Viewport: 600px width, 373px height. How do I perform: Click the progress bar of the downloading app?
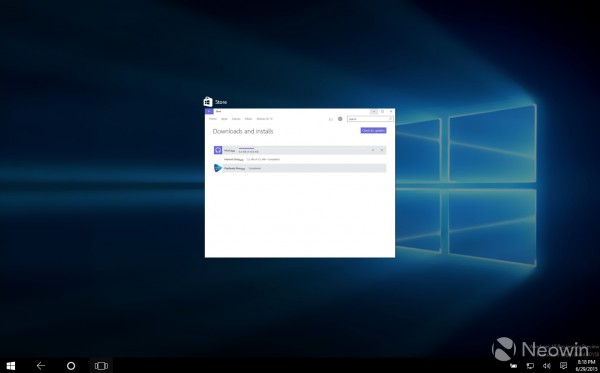(x=246, y=148)
